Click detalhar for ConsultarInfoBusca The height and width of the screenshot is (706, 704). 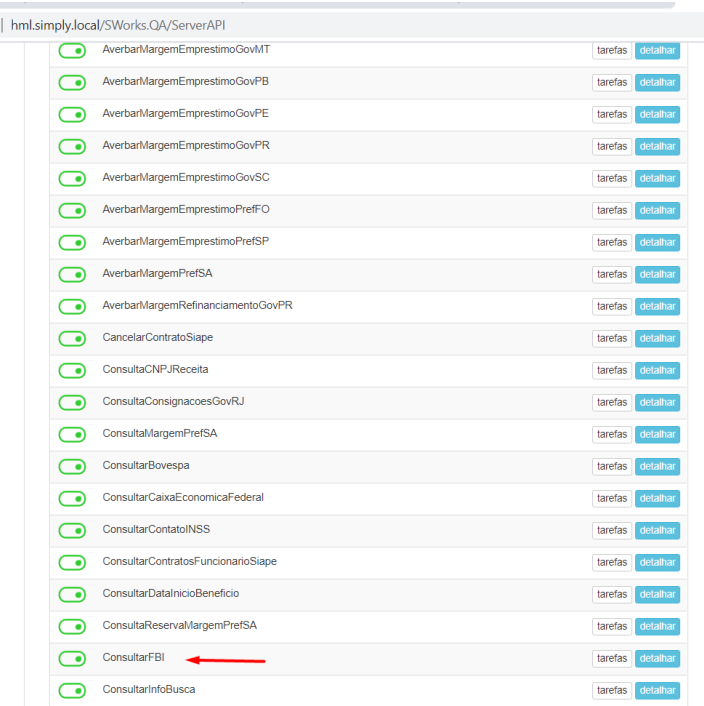(657, 690)
